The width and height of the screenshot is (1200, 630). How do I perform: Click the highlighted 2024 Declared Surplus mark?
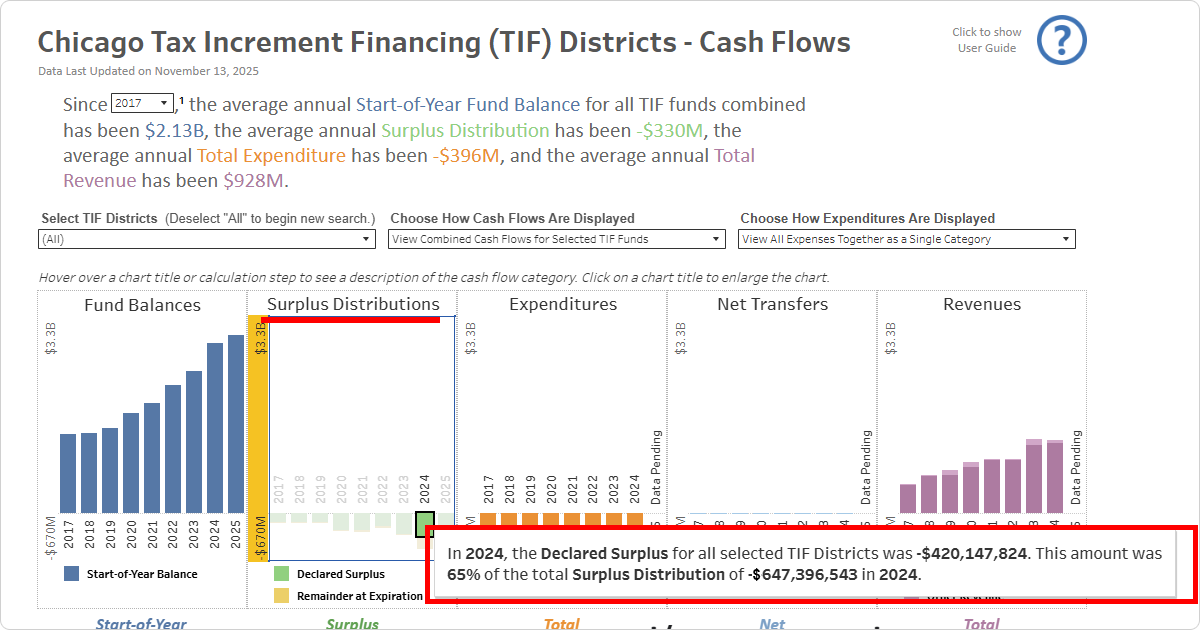pyautogui.click(x=424, y=522)
